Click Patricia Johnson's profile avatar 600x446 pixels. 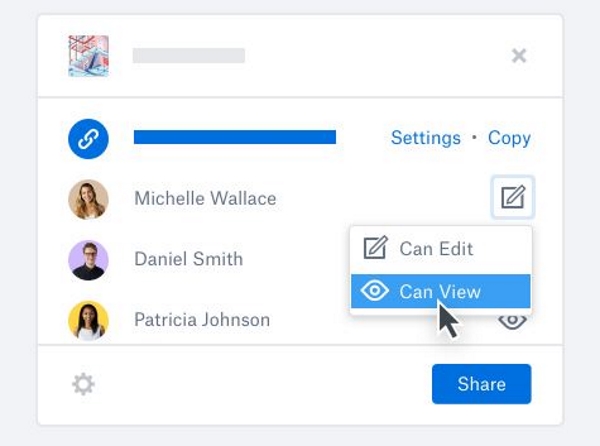point(88,320)
